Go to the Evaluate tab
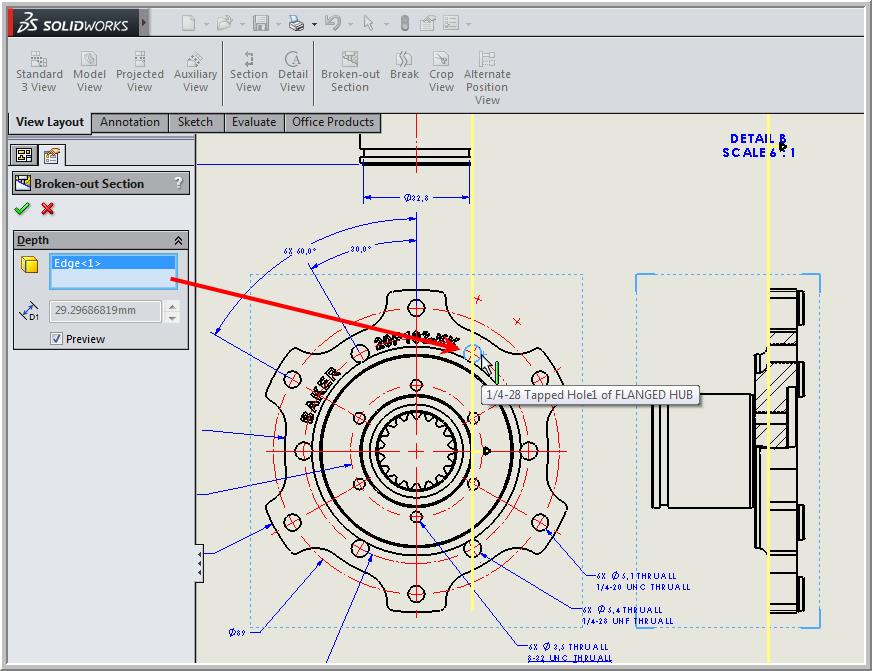Viewport: 872px width, 671px height. click(254, 122)
